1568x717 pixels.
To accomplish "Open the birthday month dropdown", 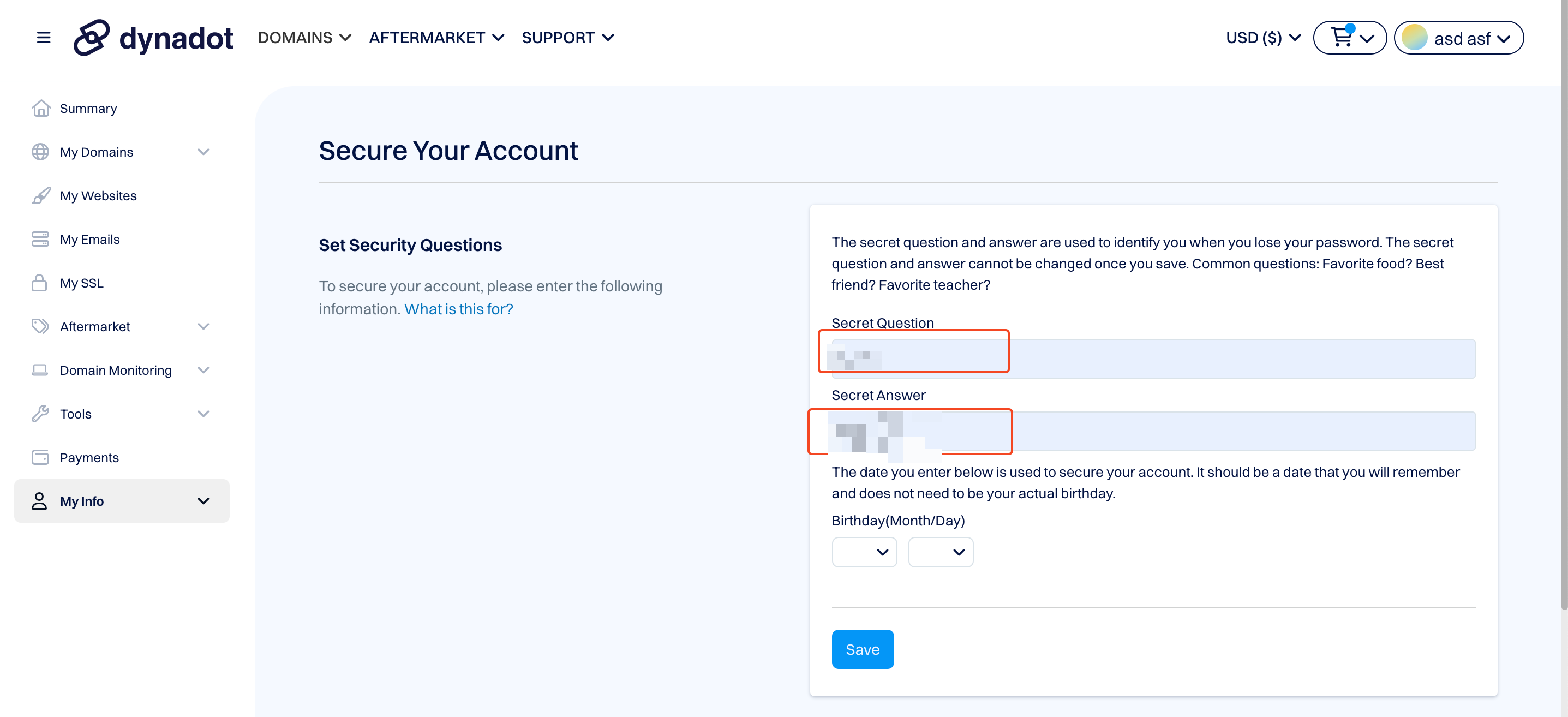I will click(x=864, y=552).
